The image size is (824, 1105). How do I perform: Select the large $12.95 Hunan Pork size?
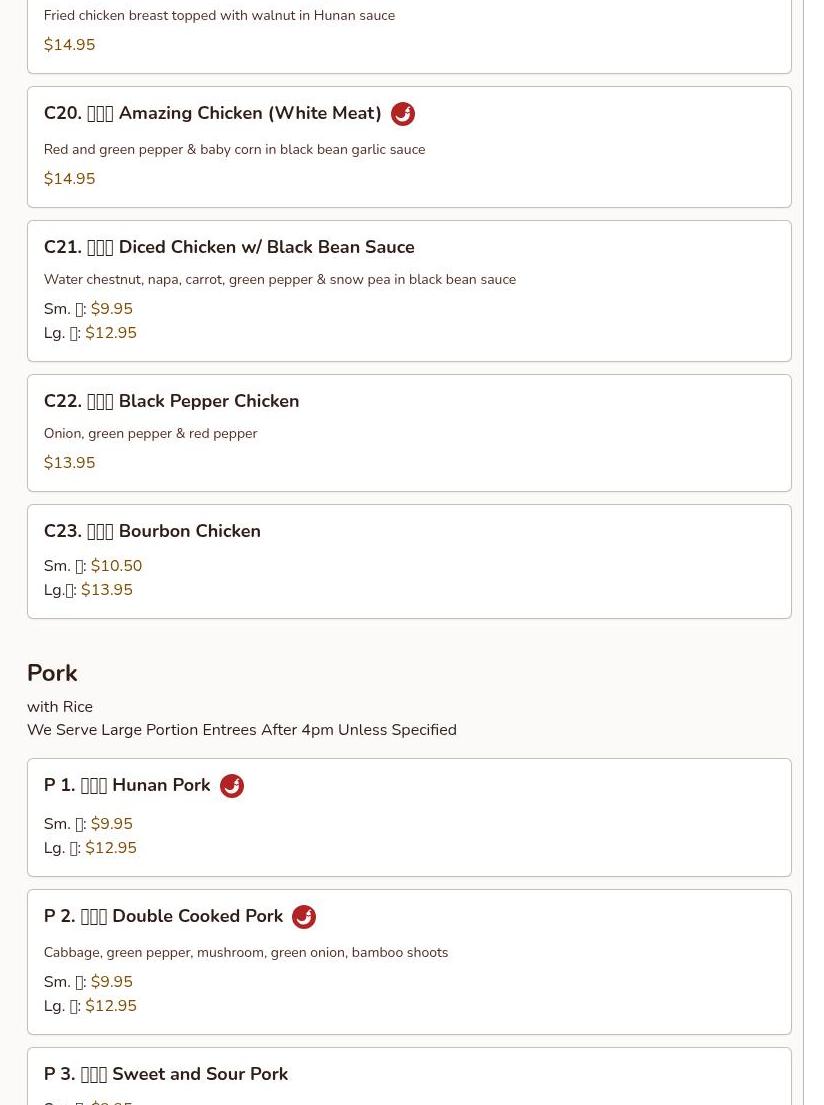(x=110, y=848)
